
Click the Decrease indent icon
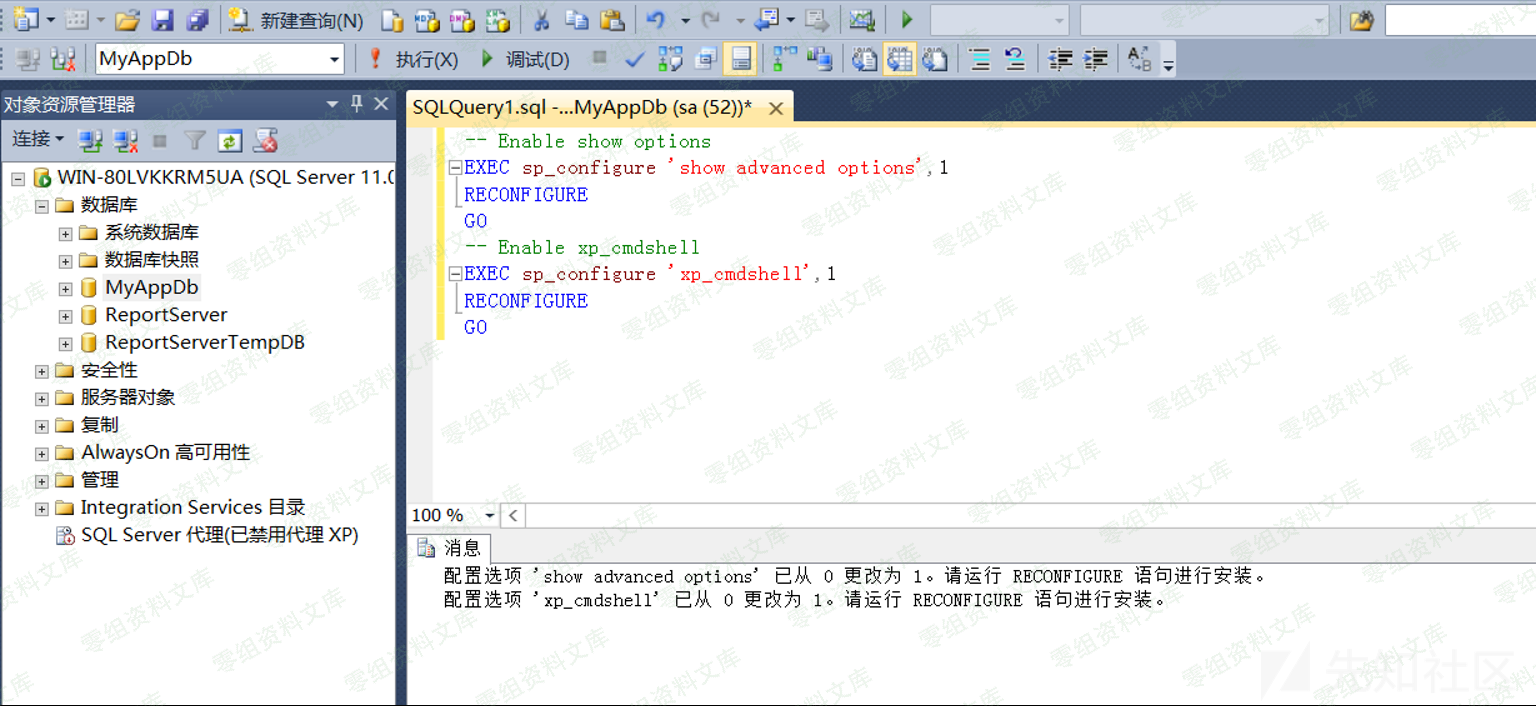[1060, 59]
